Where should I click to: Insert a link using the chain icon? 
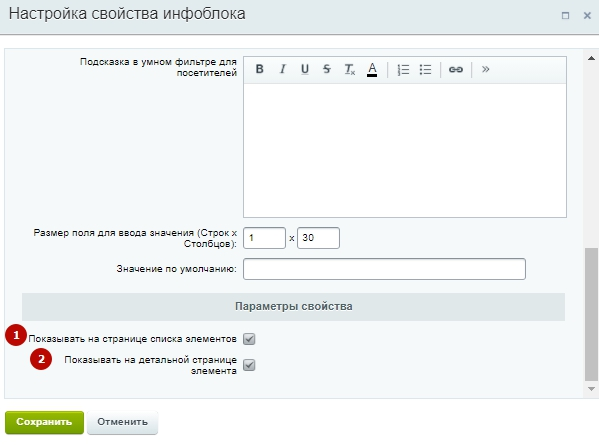tap(456, 70)
